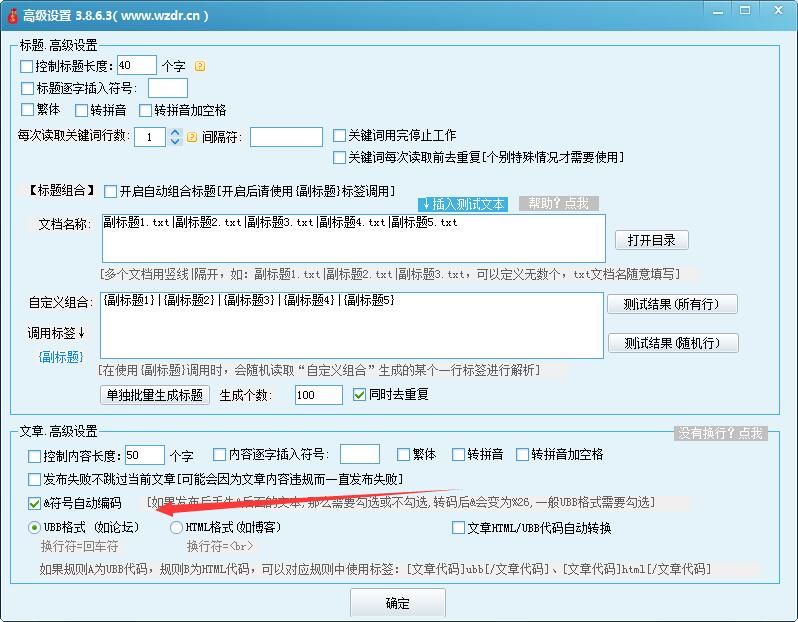Enable 控制内容长度 checkbox
The width and height of the screenshot is (798, 622).
coord(35,456)
